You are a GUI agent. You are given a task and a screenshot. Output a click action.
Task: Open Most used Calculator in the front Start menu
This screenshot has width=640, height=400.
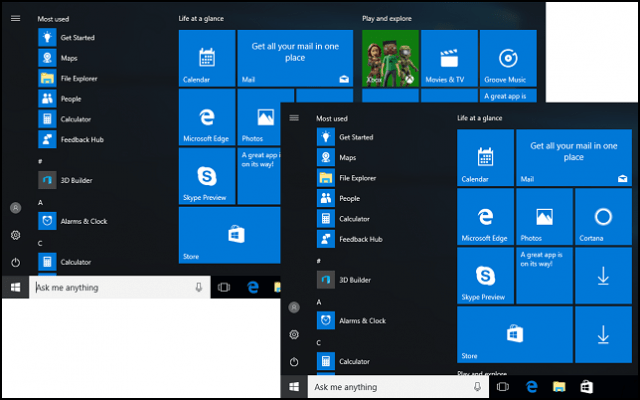tap(344, 219)
